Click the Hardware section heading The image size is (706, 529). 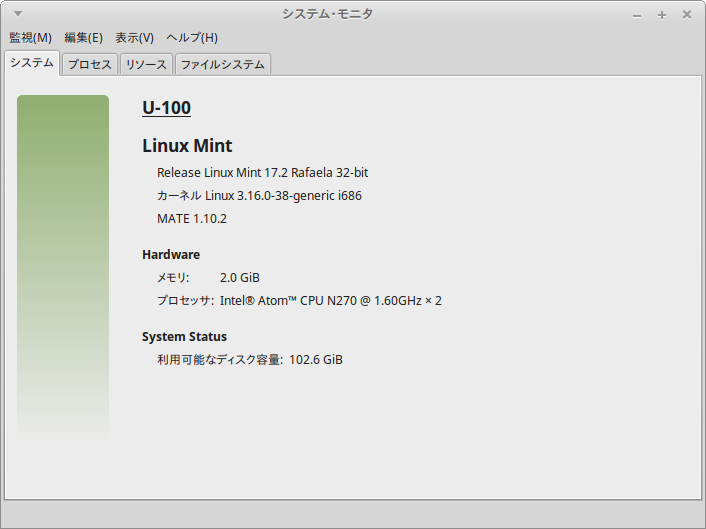[171, 254]
